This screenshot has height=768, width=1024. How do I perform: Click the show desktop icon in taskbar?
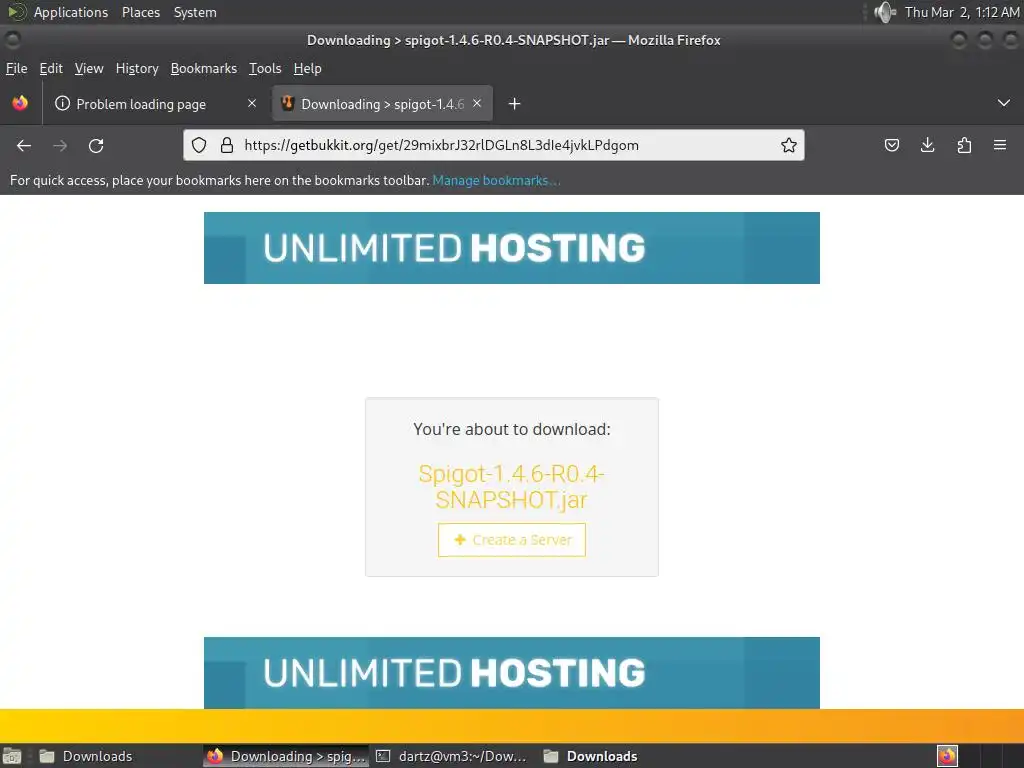click(x=12, y=756)
